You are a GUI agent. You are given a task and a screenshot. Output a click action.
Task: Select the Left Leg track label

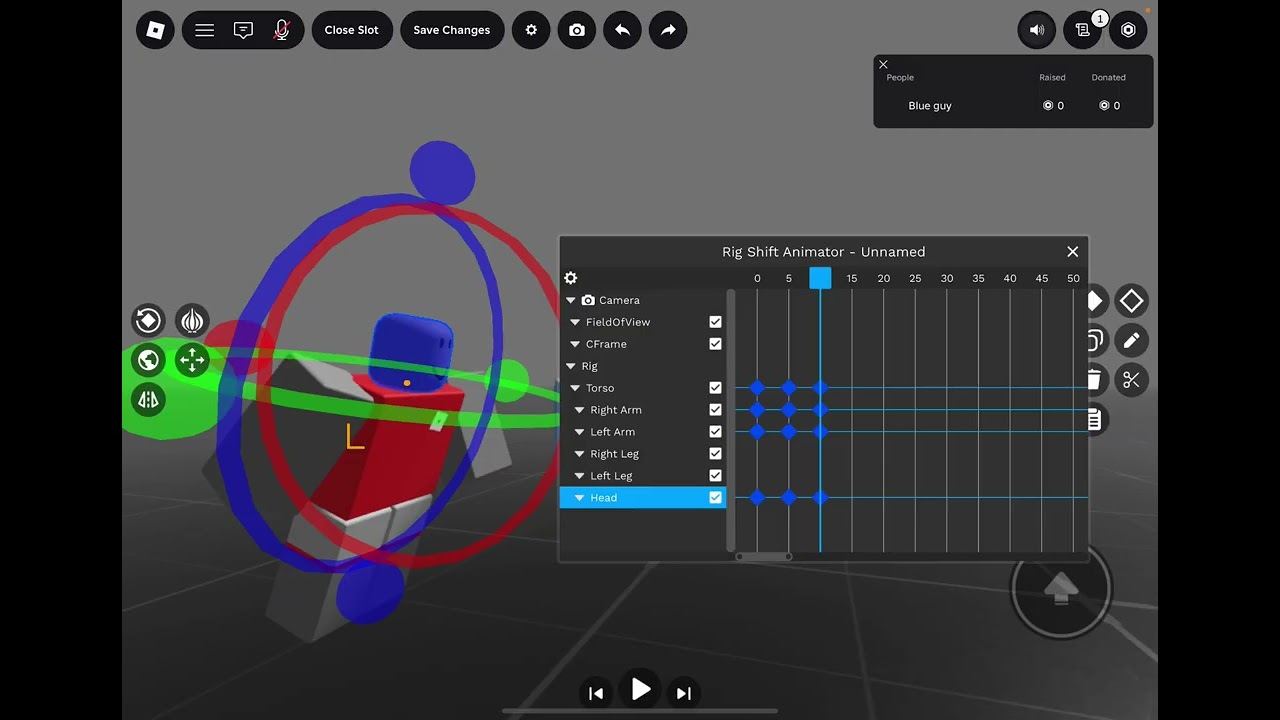(611, 476)
